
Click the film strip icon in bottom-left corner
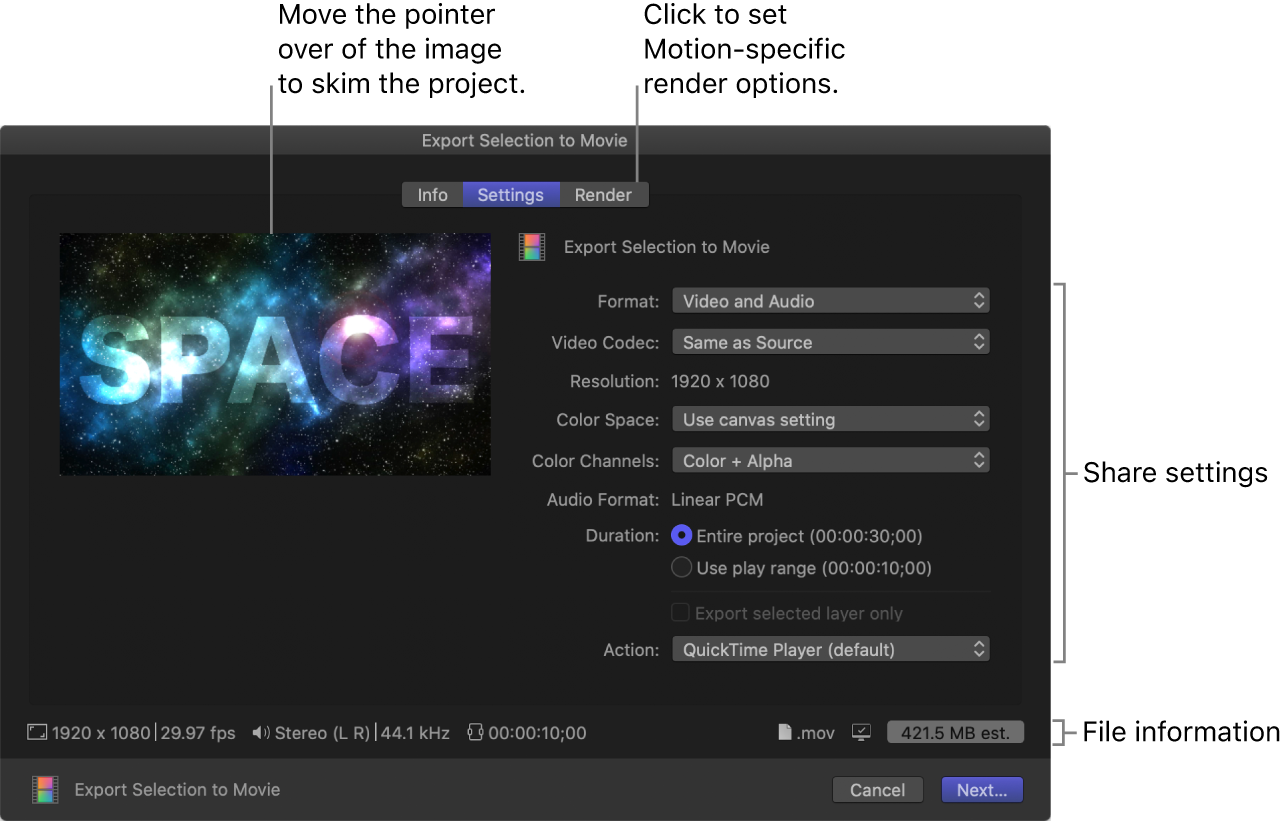(x=44, y=789)
